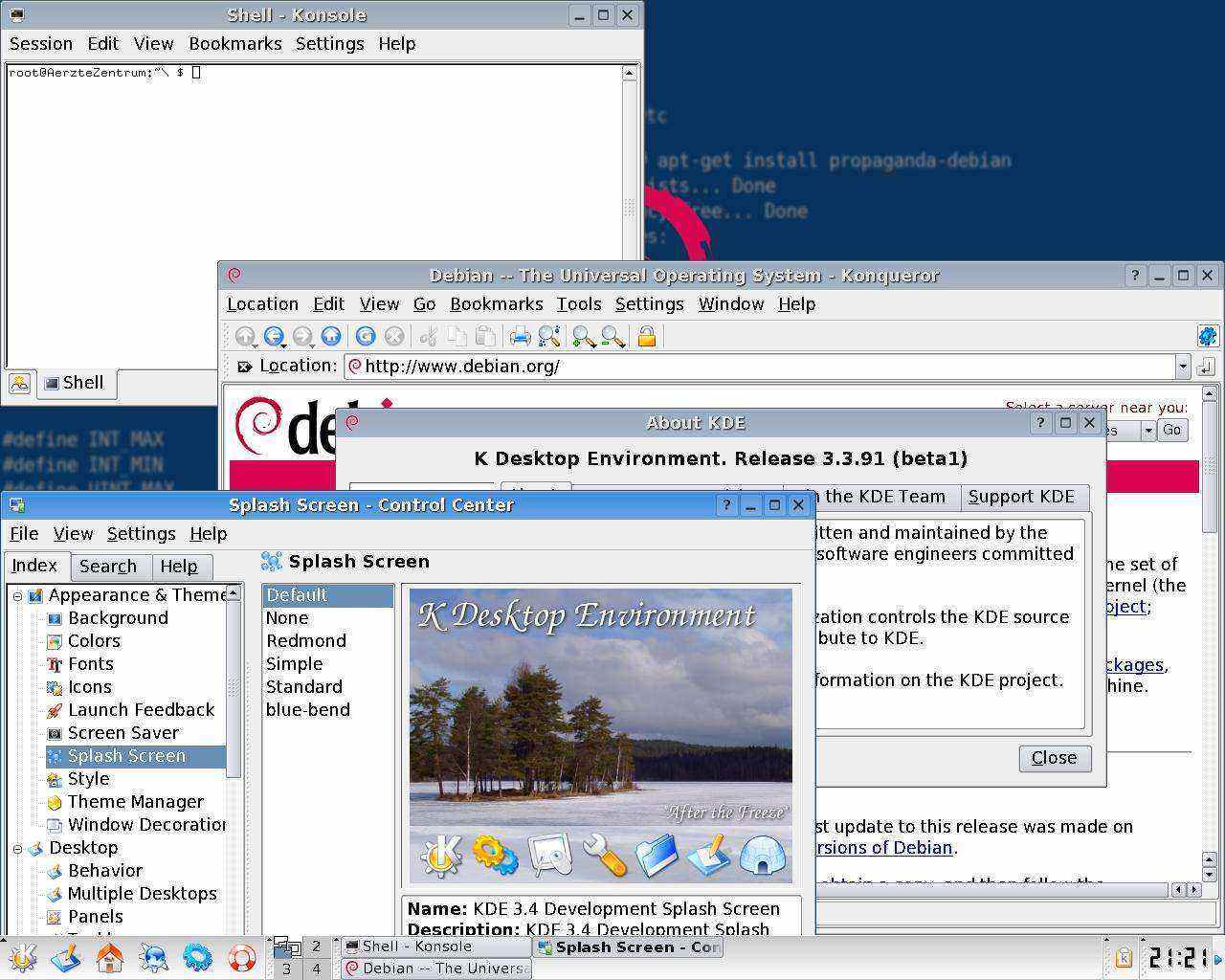This screenshot has width=1225, height=980.
Task: Click the Back arrow in Konqueror
Action: (274, 336)
